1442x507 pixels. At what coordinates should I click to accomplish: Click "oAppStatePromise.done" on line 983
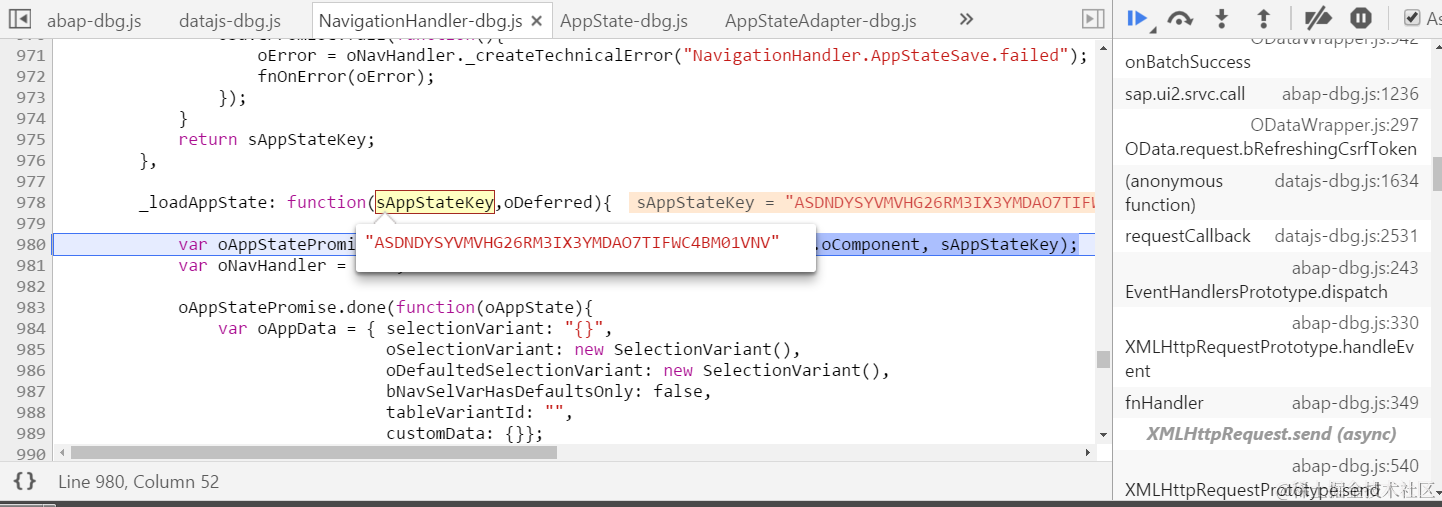[282, 307]
